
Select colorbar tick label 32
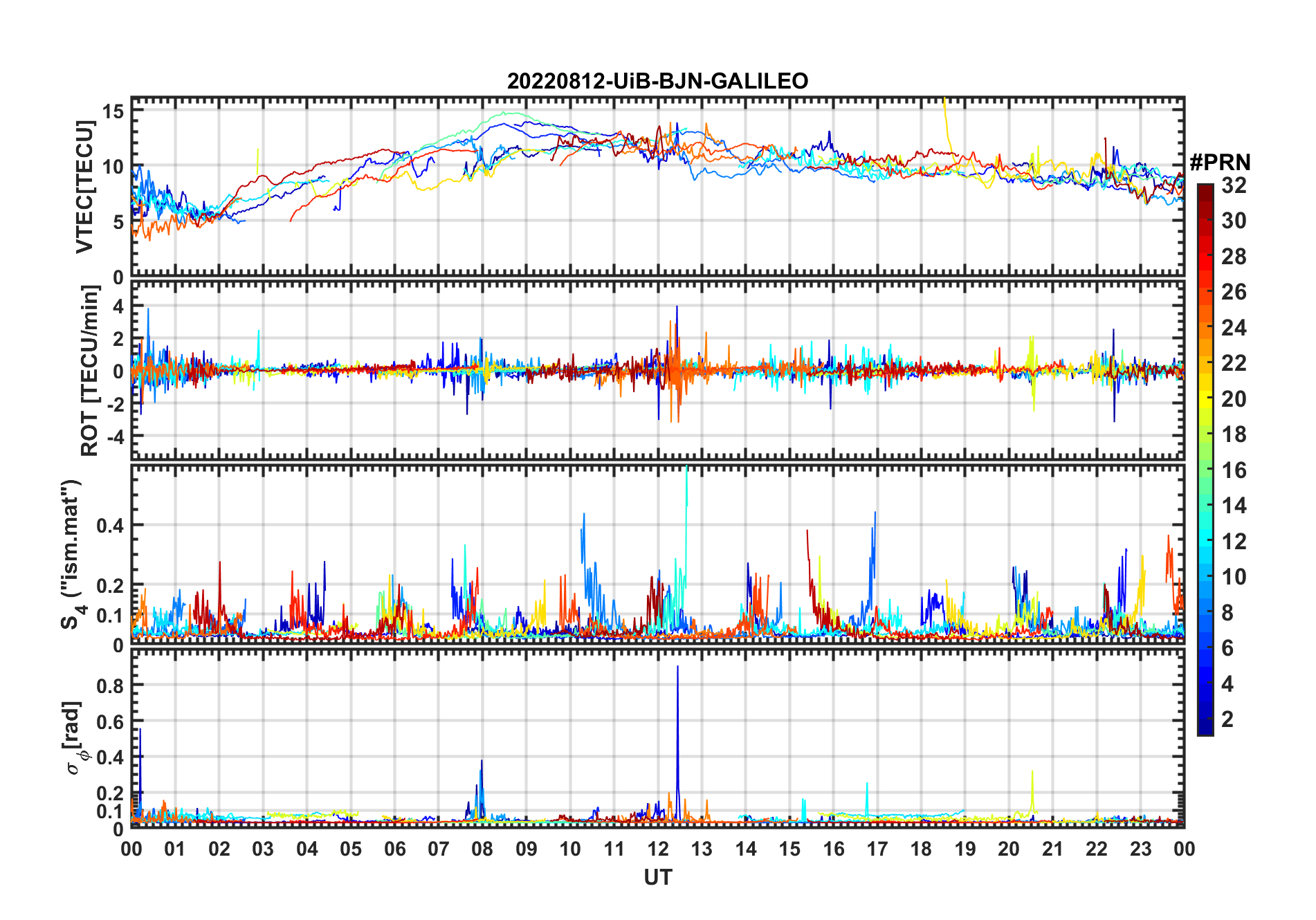1234,185
